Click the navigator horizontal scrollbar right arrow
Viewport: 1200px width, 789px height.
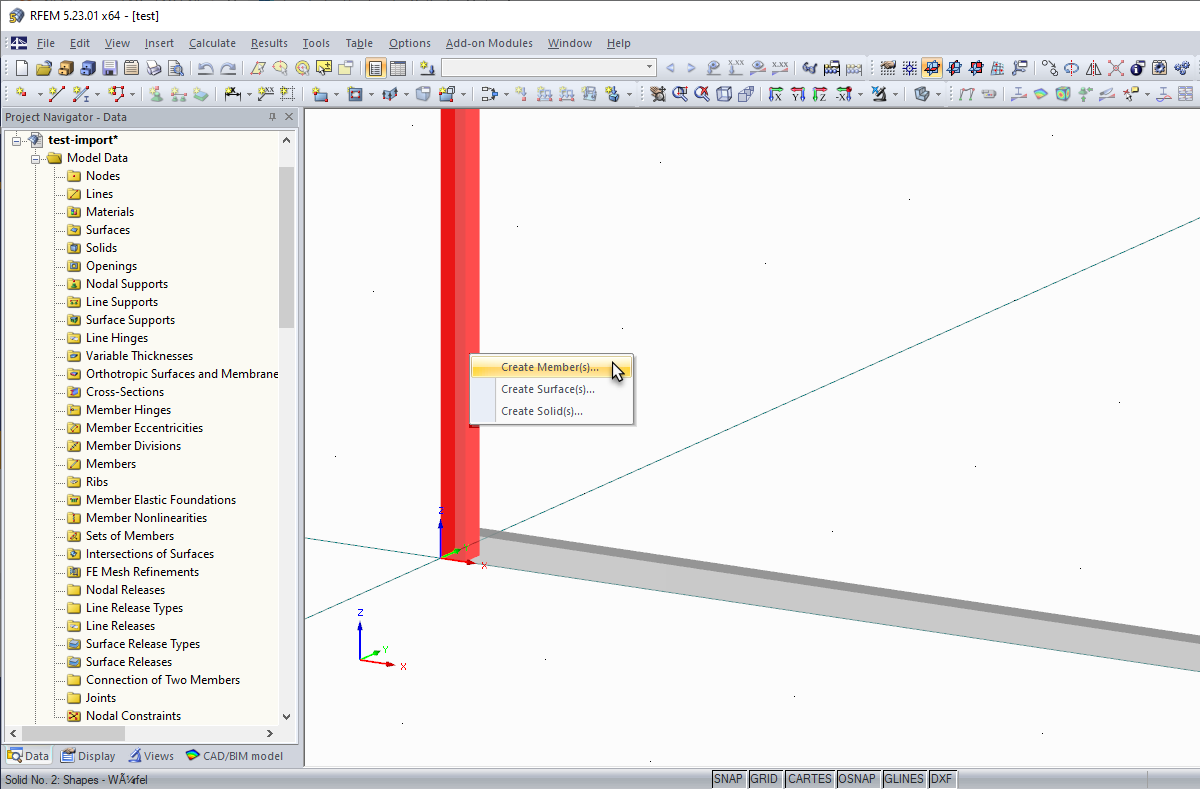pos(270,733)
